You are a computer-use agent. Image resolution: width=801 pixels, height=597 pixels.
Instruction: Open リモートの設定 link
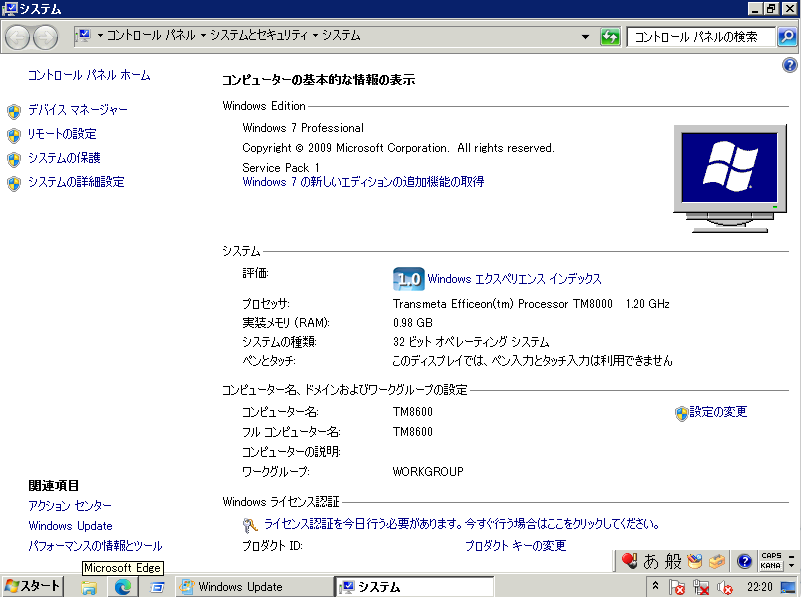(x=62, y=134)
